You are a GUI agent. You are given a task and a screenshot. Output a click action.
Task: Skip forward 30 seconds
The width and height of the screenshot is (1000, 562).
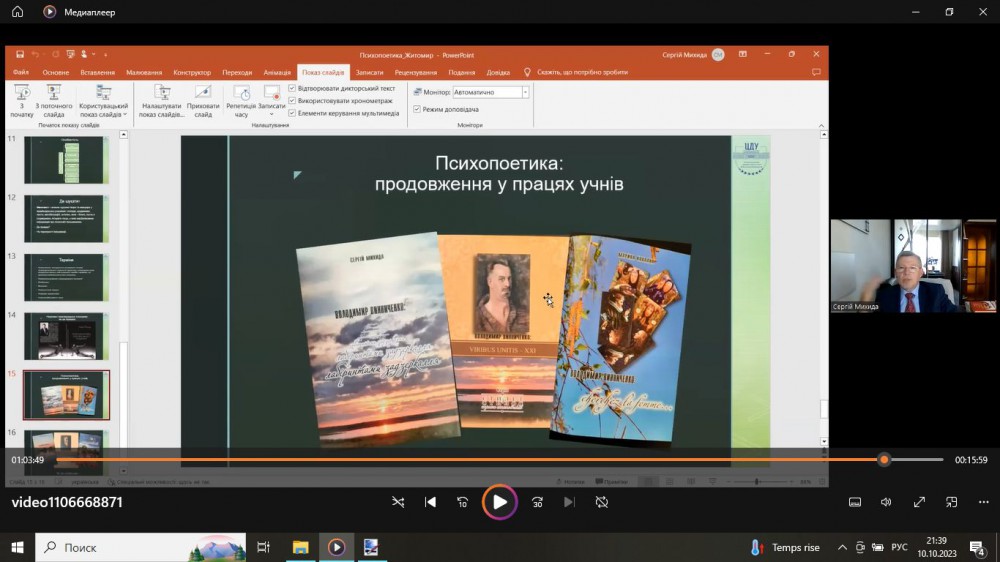coord(537,502)
